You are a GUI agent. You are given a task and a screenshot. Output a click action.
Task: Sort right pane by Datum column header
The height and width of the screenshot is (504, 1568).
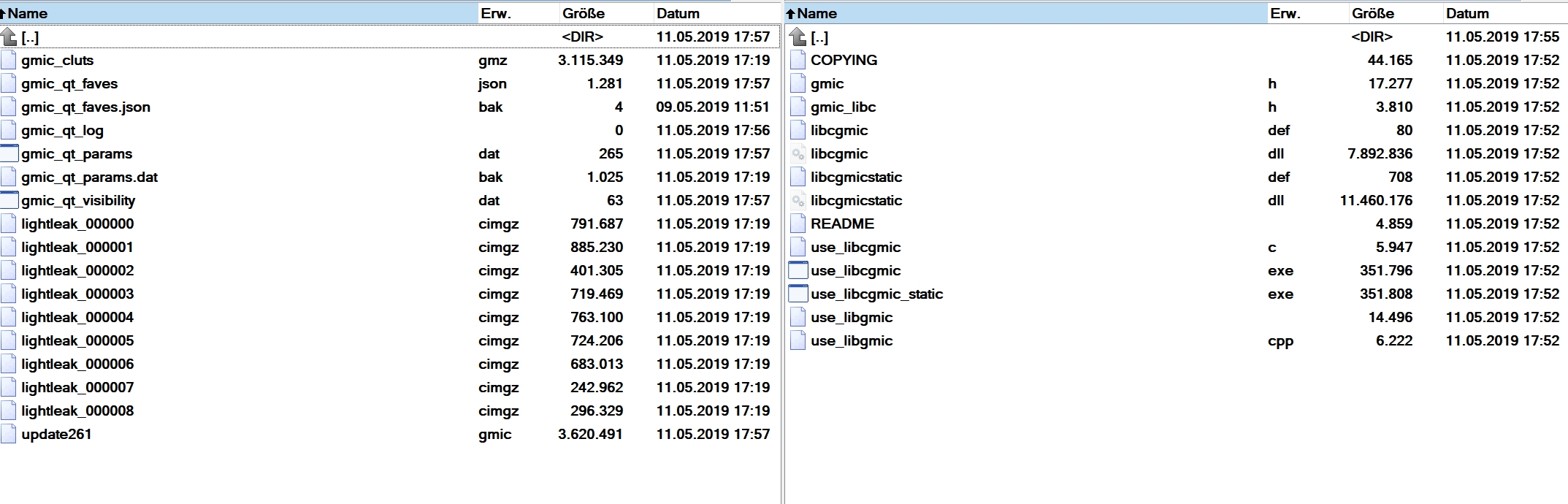[x=1467, y=13]
